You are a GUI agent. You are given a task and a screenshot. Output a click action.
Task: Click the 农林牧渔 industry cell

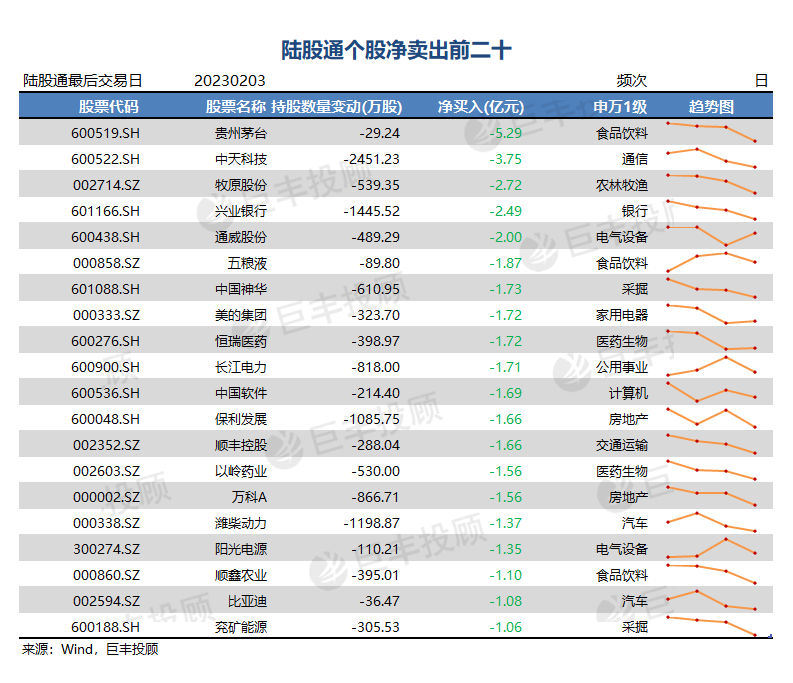tap(622, 185)
